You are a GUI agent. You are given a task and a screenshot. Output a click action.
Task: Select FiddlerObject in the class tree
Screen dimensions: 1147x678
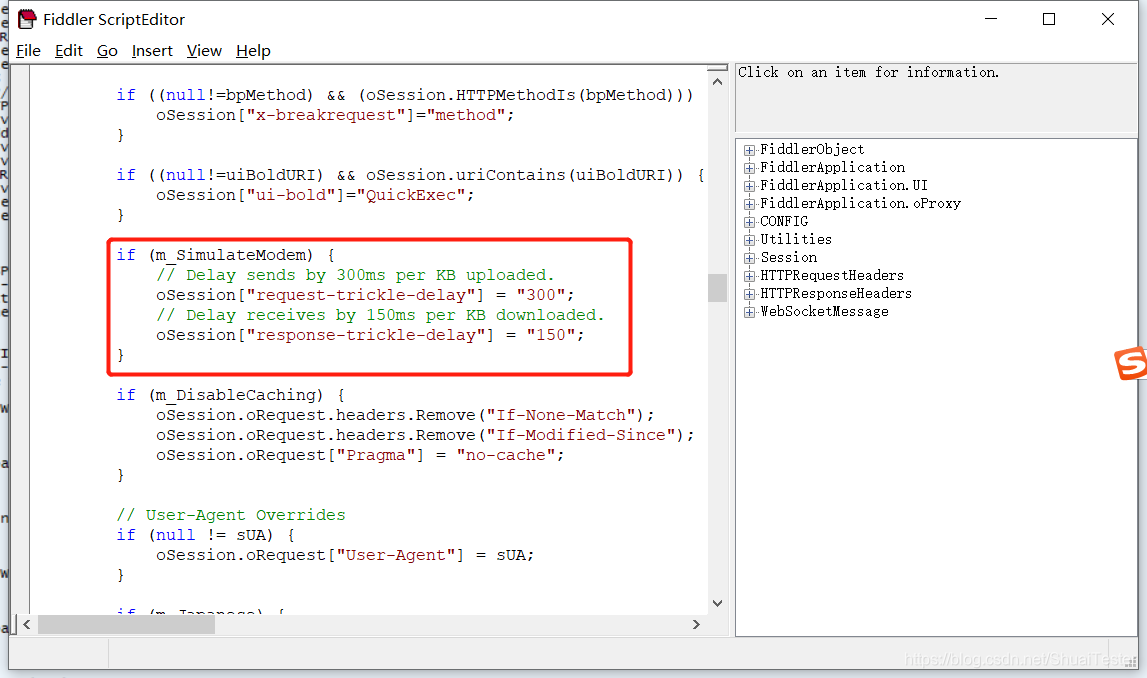(x=812, y=149)
